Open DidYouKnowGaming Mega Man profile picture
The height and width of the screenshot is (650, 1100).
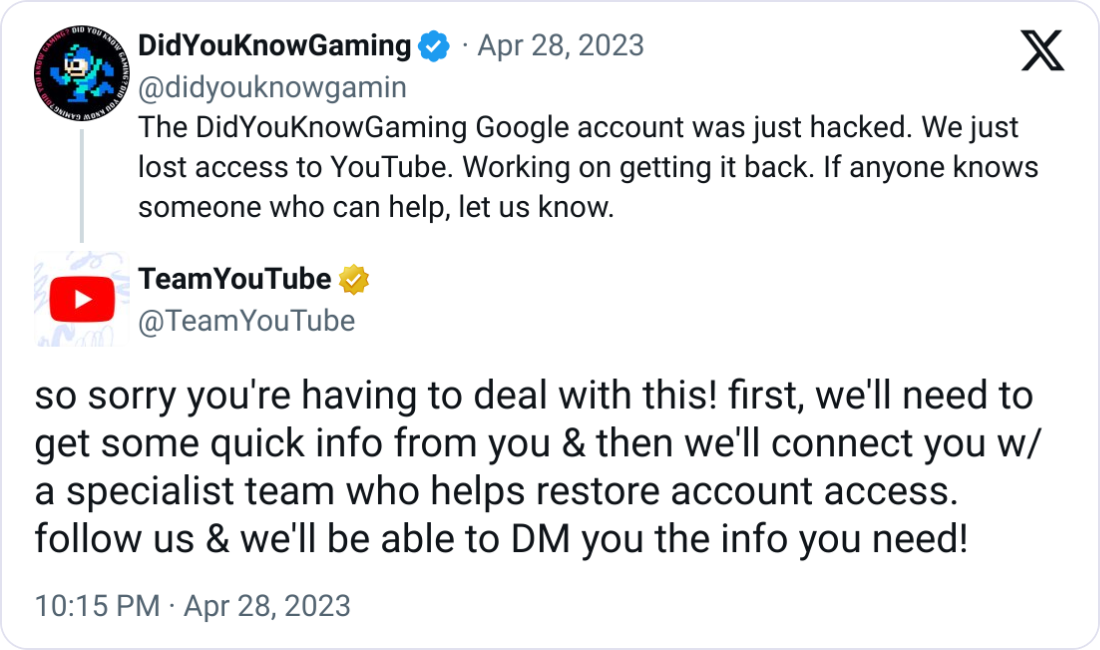pos(81,74)
